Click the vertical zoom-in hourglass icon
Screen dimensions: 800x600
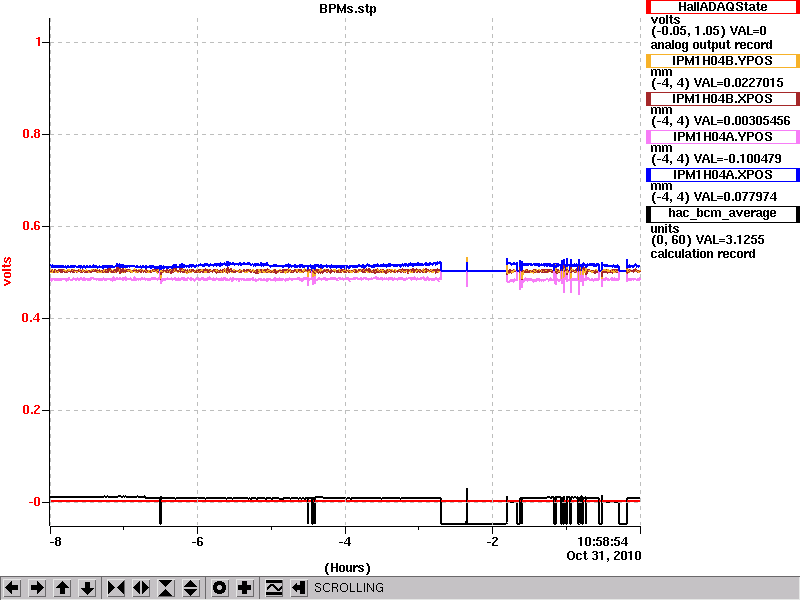click(x=166, y=588)
